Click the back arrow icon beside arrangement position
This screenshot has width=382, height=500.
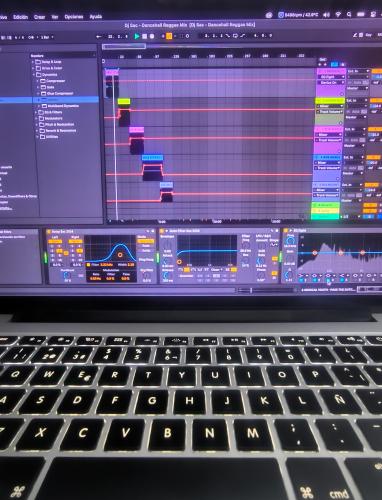coord(99,36)
